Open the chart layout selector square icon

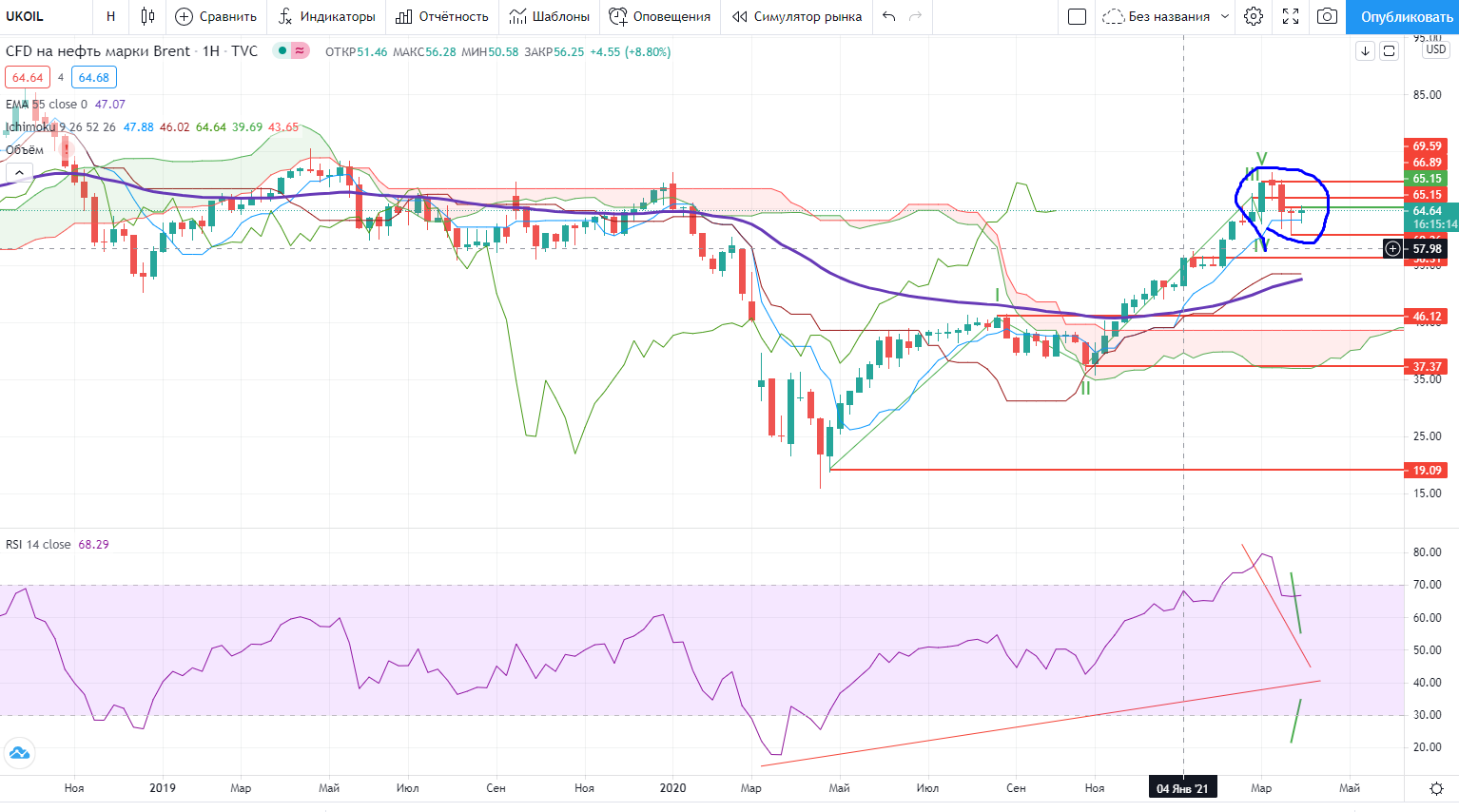click(1077, 16)
